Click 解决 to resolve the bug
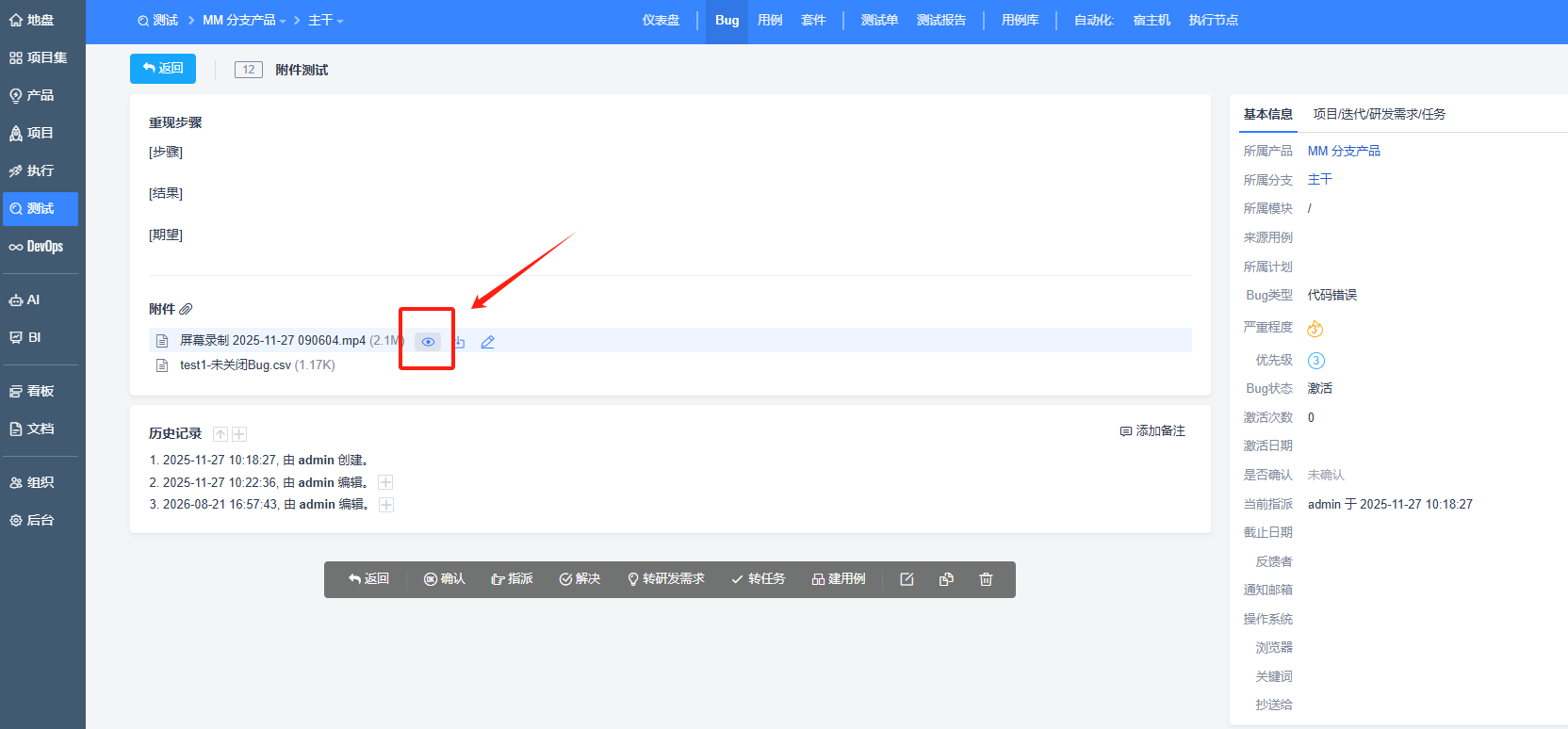The width and height of the screenshot is (1568, 729). pyautogui.click(x=580, y=579)
